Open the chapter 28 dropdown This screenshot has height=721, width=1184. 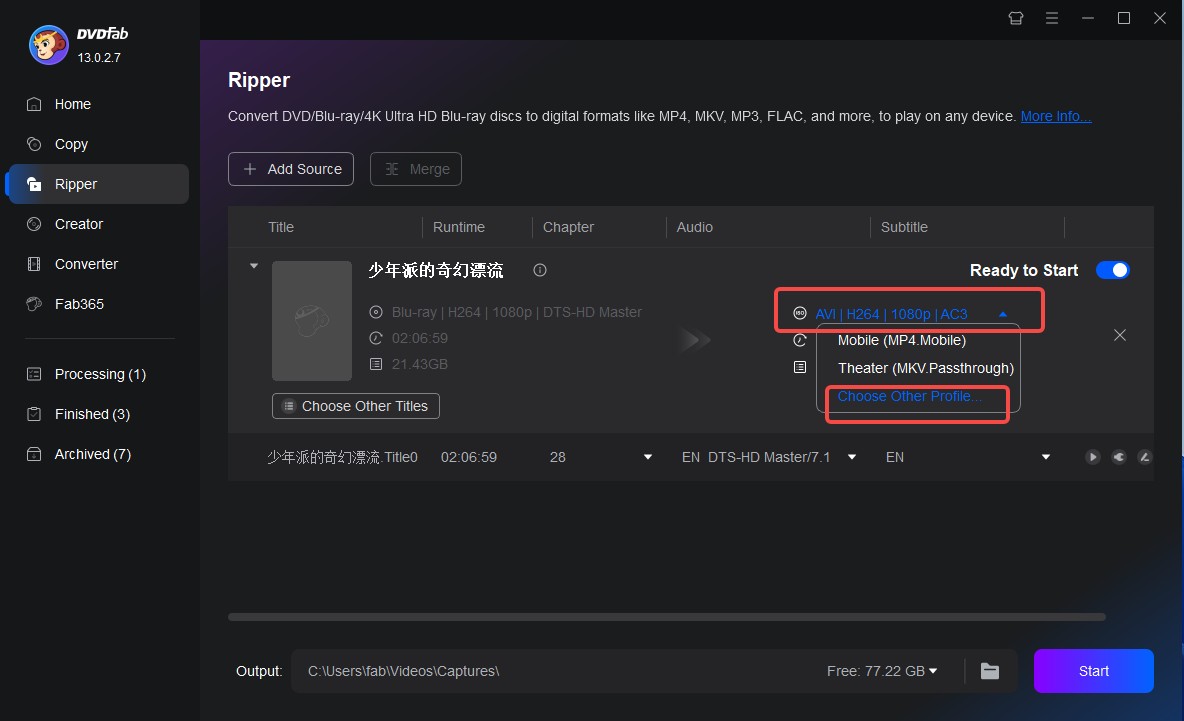click(647, 458)
